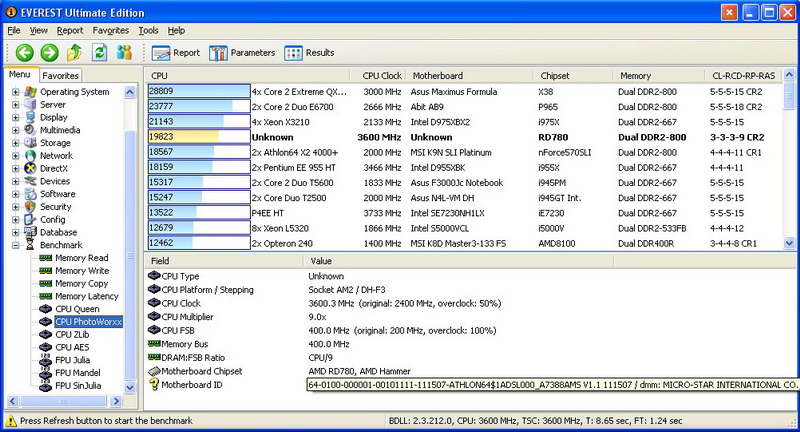This screenshot has width=800, height=432.
Task: Select CPU AES benchmark
Action: [72, 347]
